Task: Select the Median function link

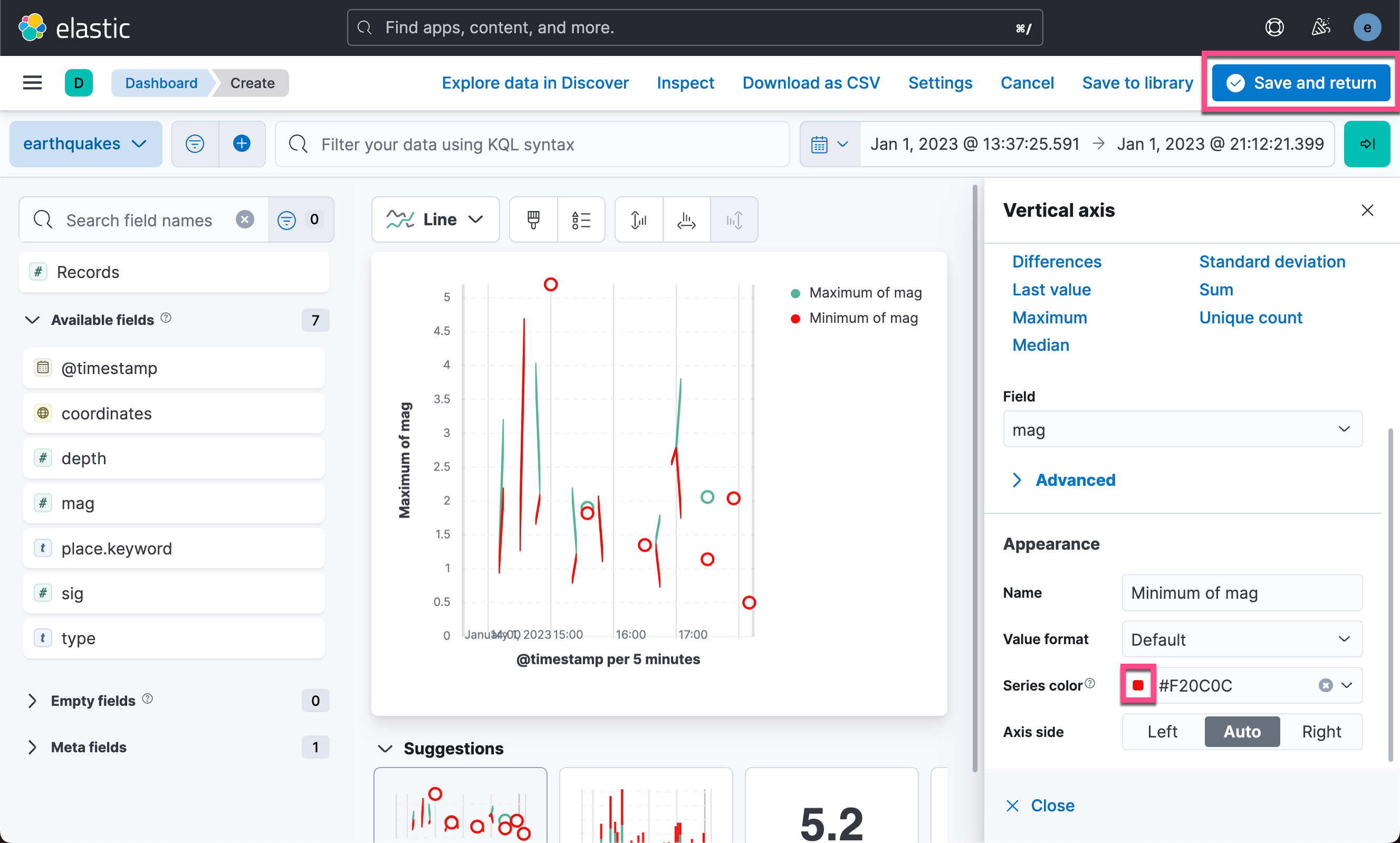Action: click(x=1040, y=345)
